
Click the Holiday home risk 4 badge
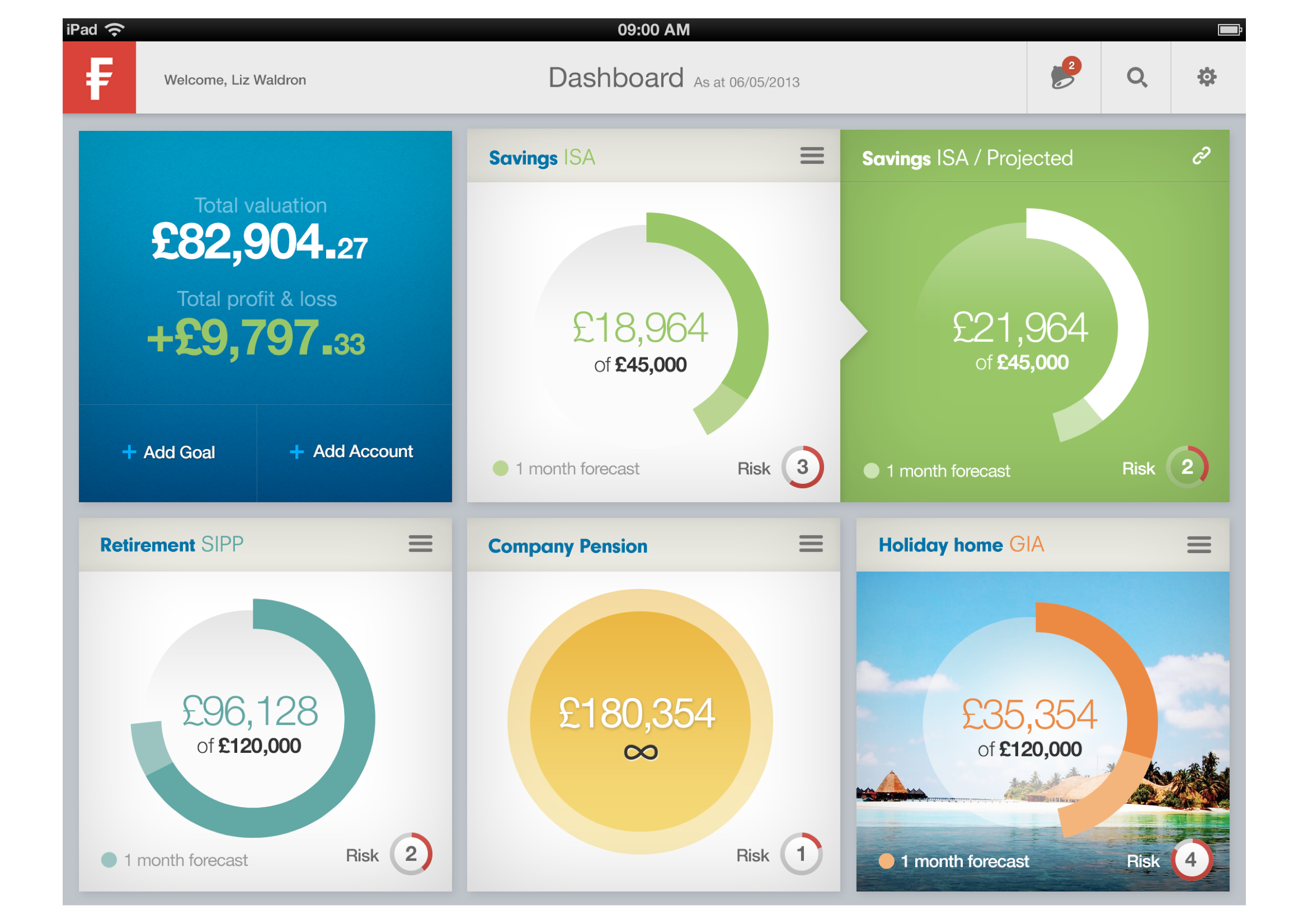click(1191, 860)
